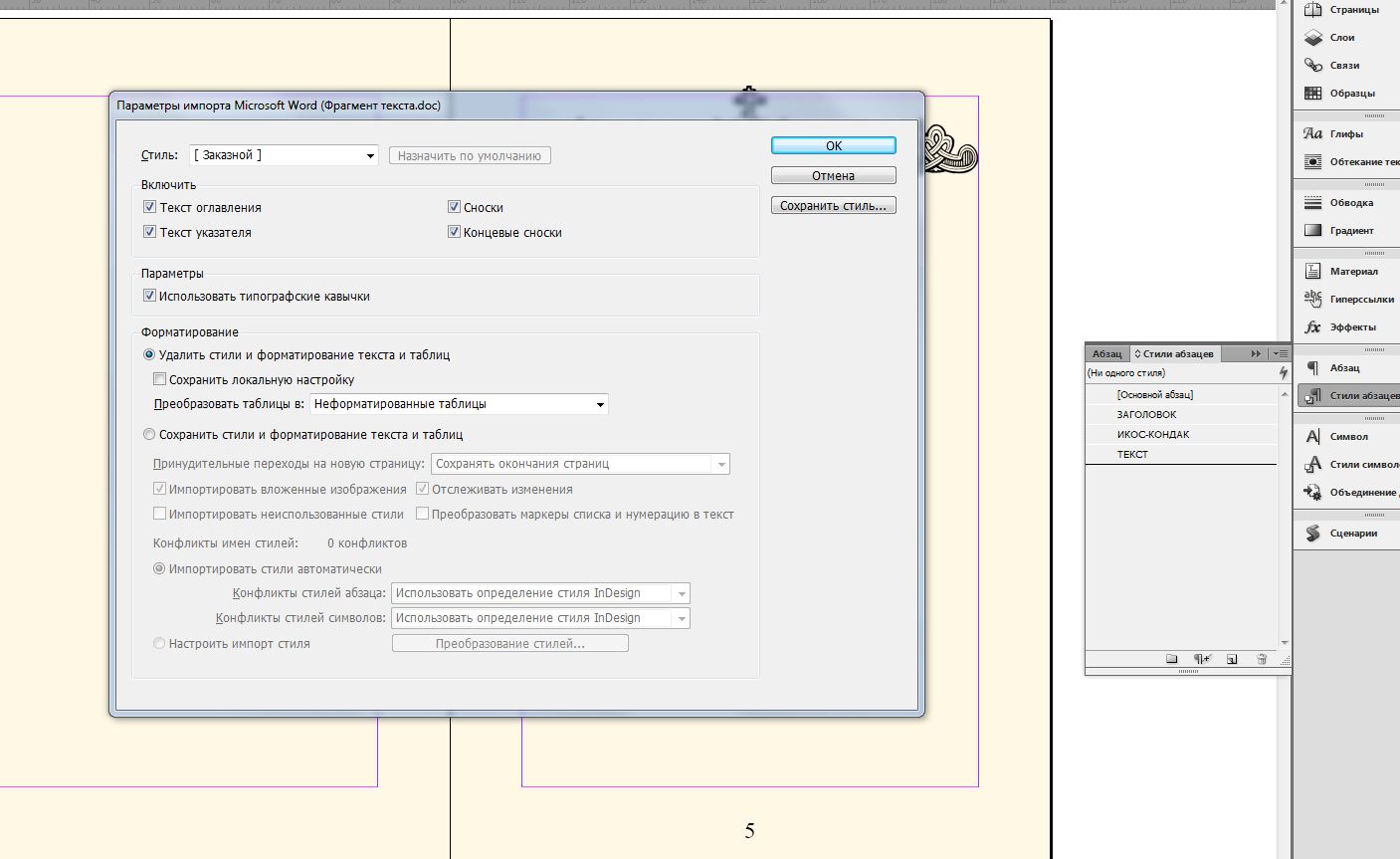The image size is (1400, 859).
Task: Open the Символ panel icon
Action: (x=1312, y=437)
